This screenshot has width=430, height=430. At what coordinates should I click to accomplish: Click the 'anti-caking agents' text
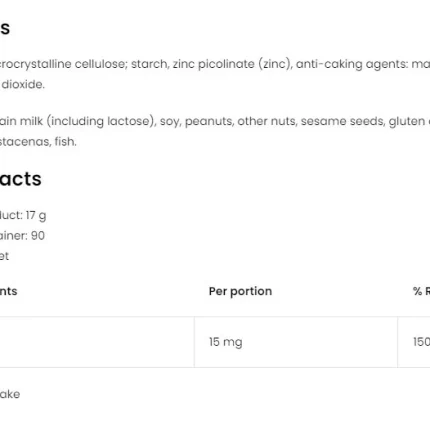351,64
